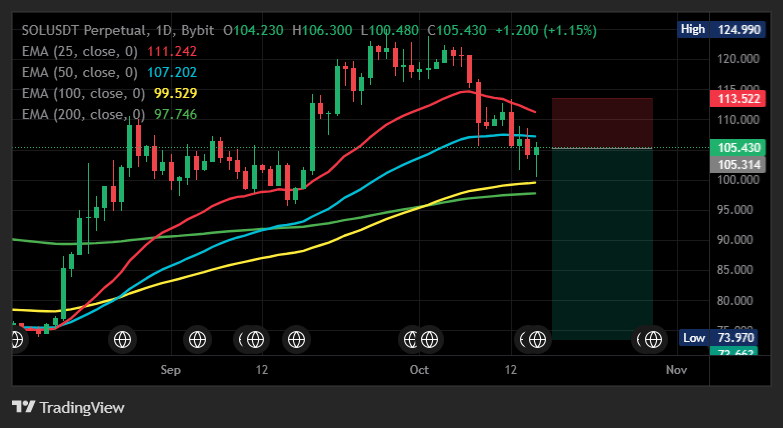
Task: Click the blue EMA value 107.202
Action: point(172,72)
